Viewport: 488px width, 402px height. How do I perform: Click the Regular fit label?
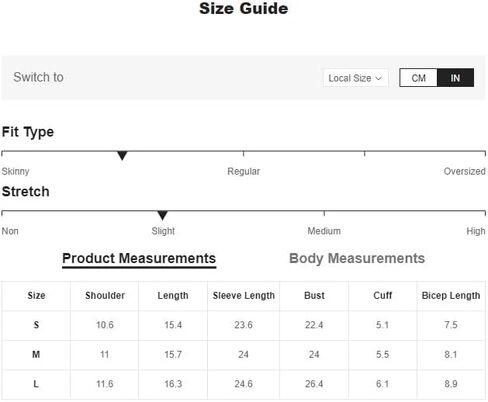(x=244, y=171)
